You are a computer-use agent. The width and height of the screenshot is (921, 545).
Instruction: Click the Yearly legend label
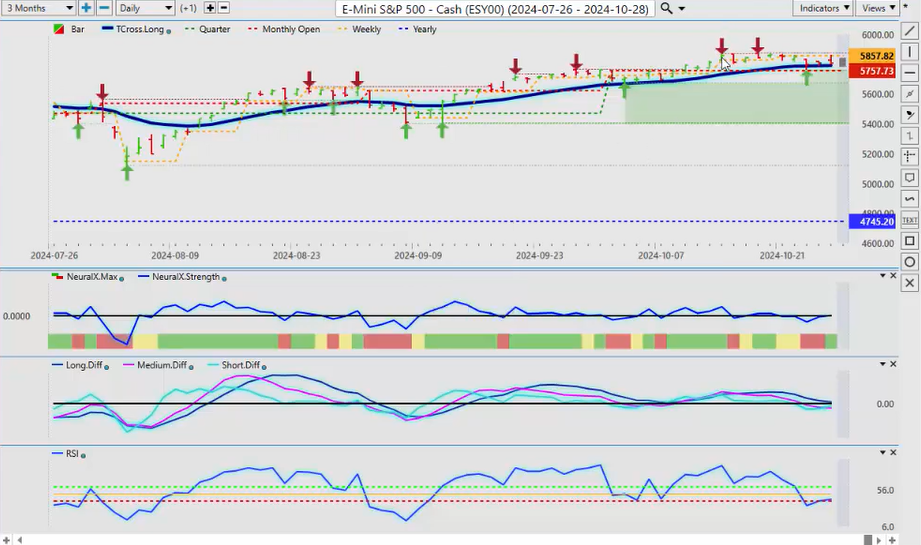(x=425, y=29)
